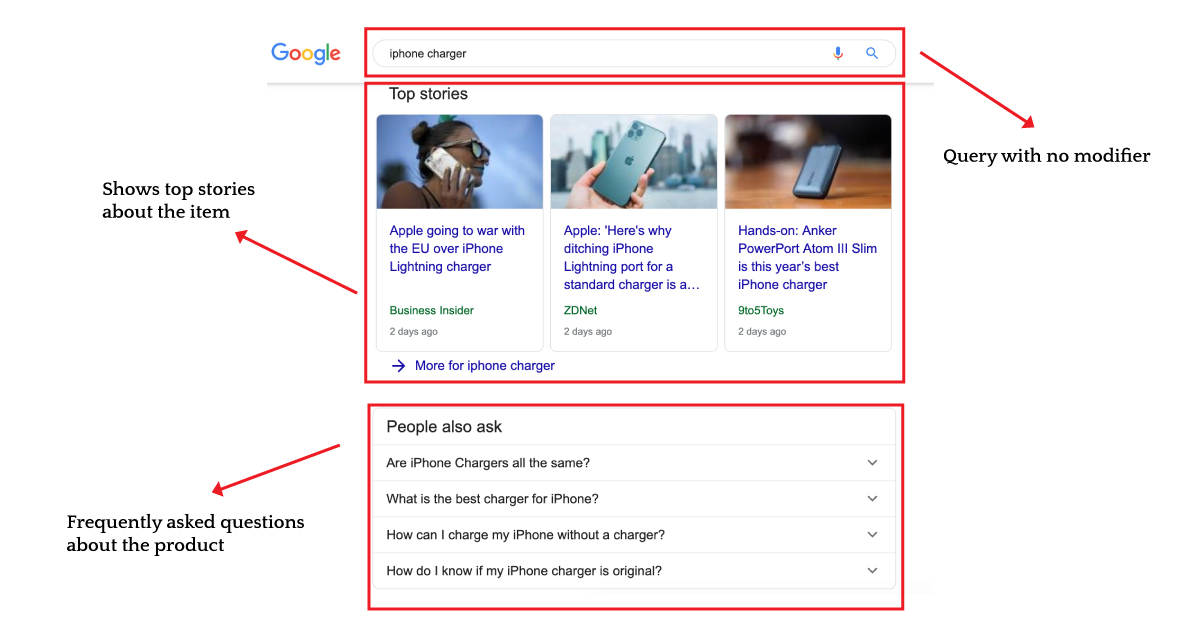Screen dimensions: 1200x630
Task: Click the ZDNet source label
Action: 580,311
